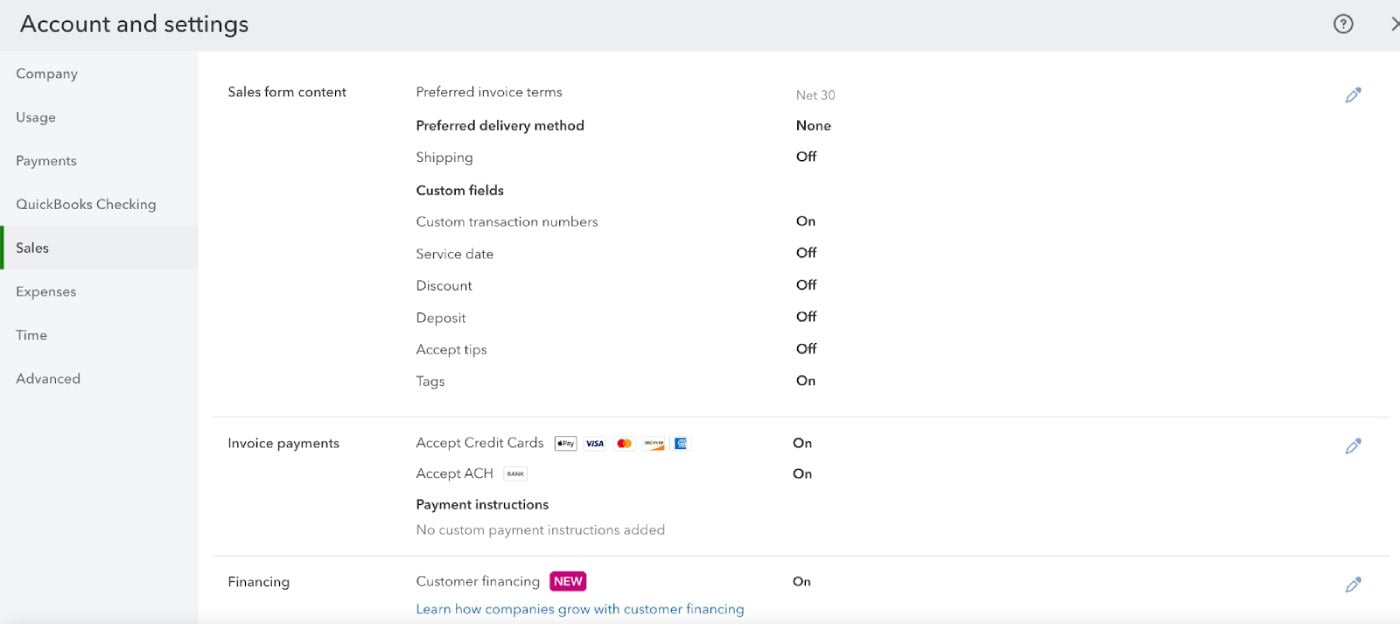Click the Payment instructions label

pos(482,505)
